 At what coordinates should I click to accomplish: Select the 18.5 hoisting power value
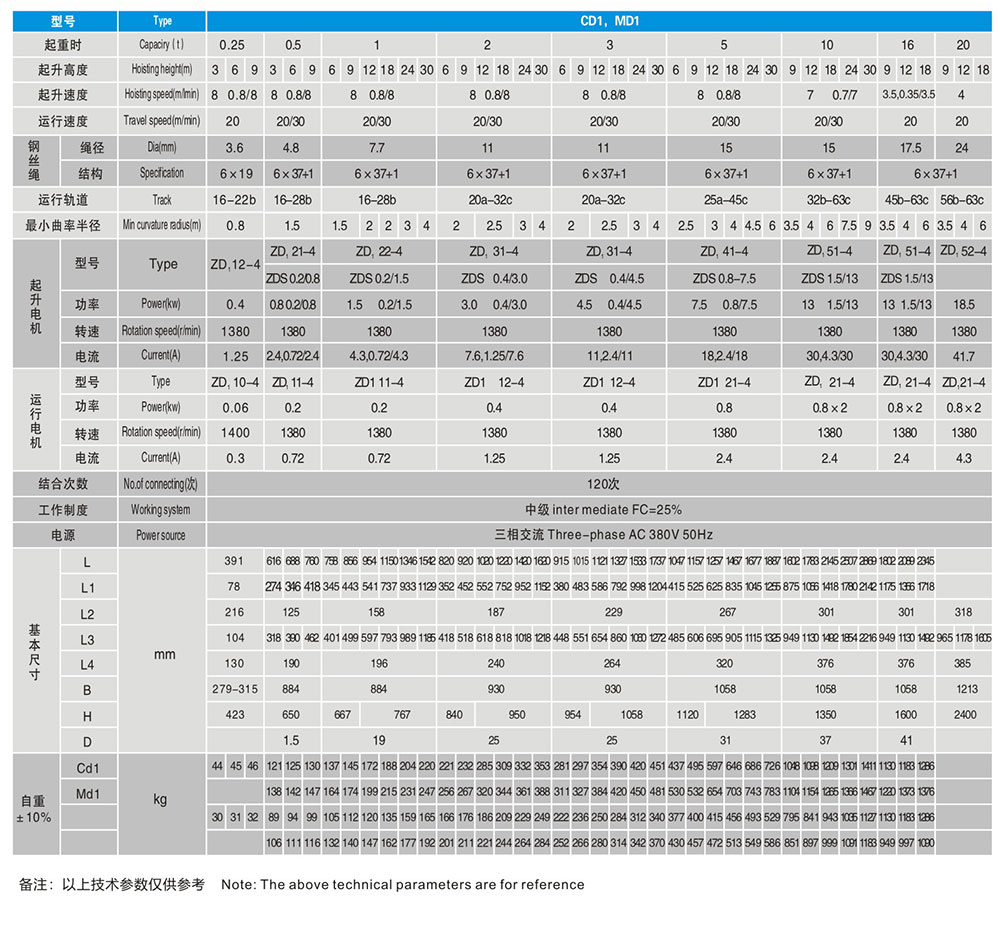point(964,304)
